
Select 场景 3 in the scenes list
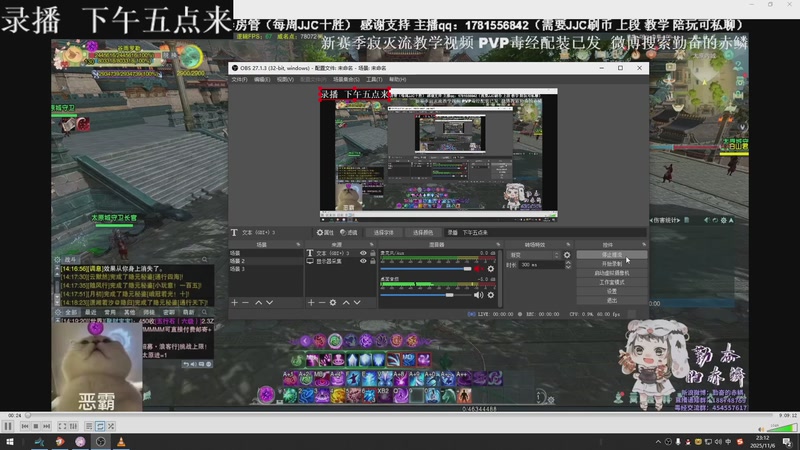coord(265,269)
